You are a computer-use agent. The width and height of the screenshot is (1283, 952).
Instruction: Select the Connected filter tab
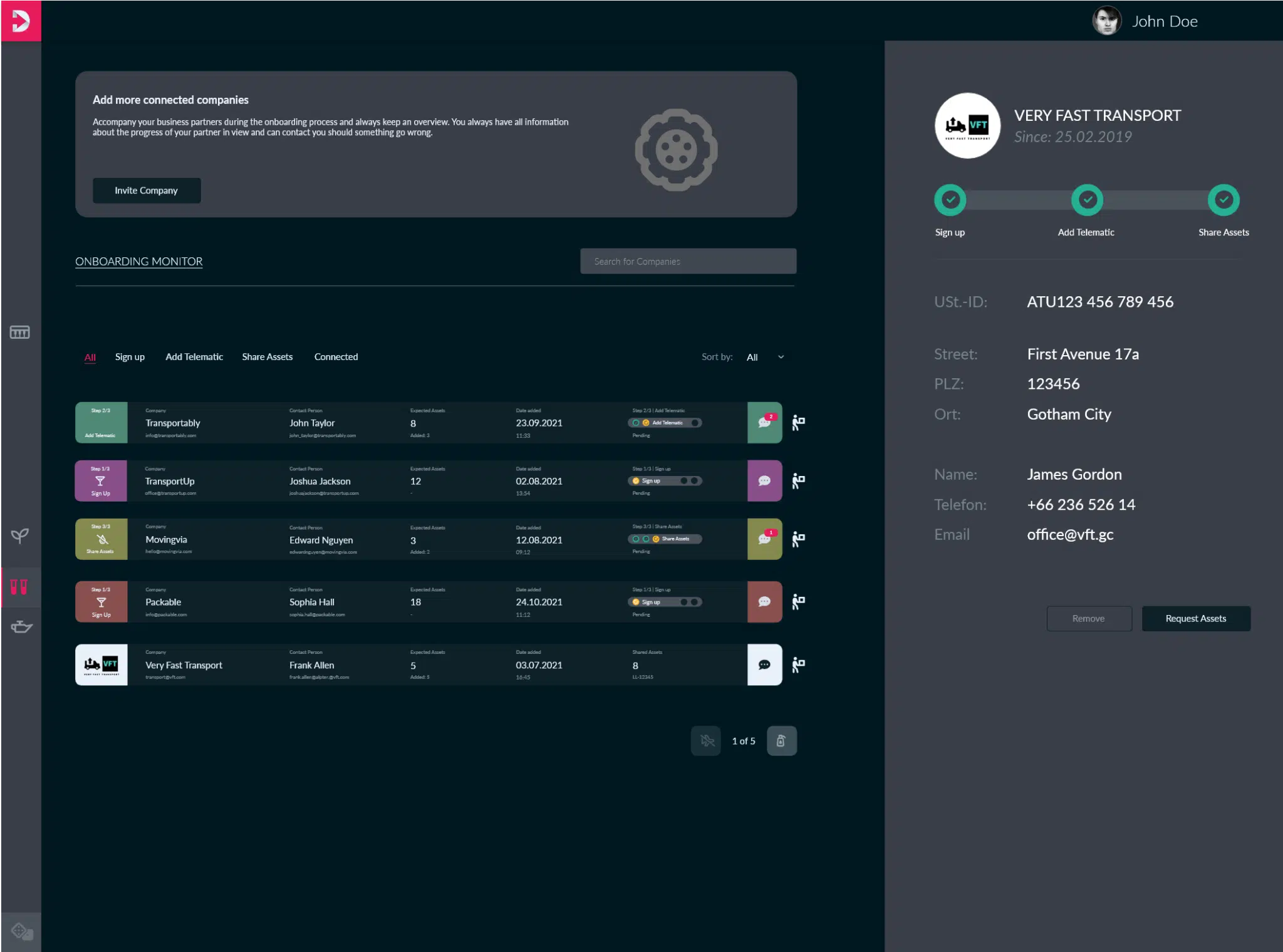[336, 357]
